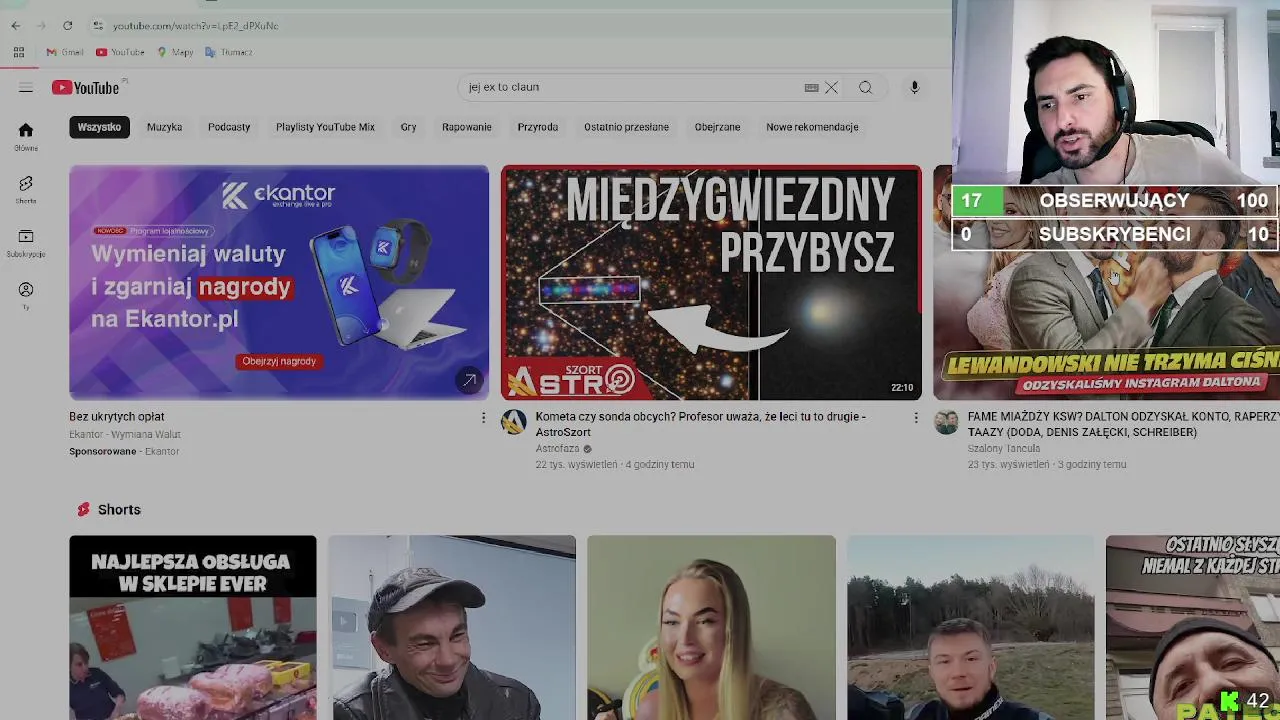
Task: Open the Ostatnio słyszę Short thumbnail
Action: [x=1193, y=628]
